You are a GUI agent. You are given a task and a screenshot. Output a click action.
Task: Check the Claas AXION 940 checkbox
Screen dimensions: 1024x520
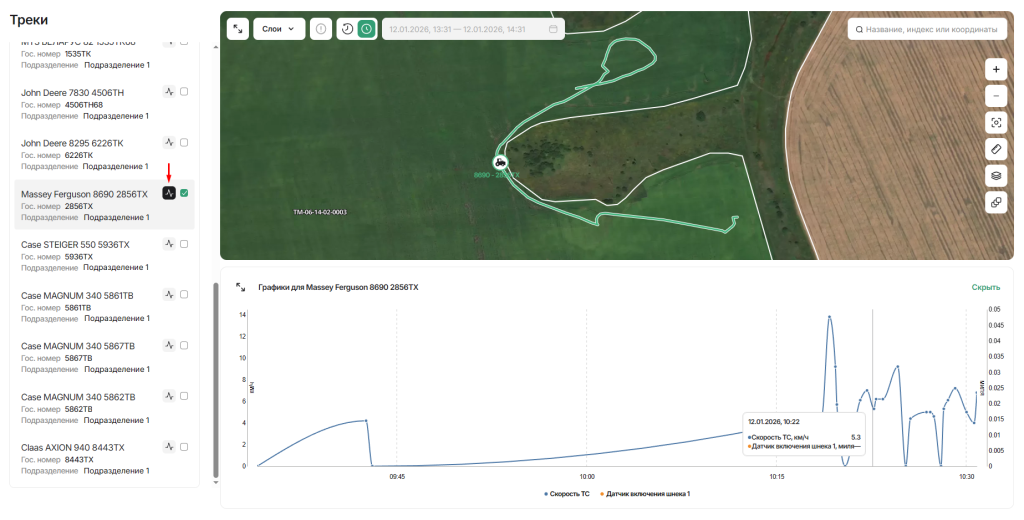pyautogui.click(x=185, y=447)
